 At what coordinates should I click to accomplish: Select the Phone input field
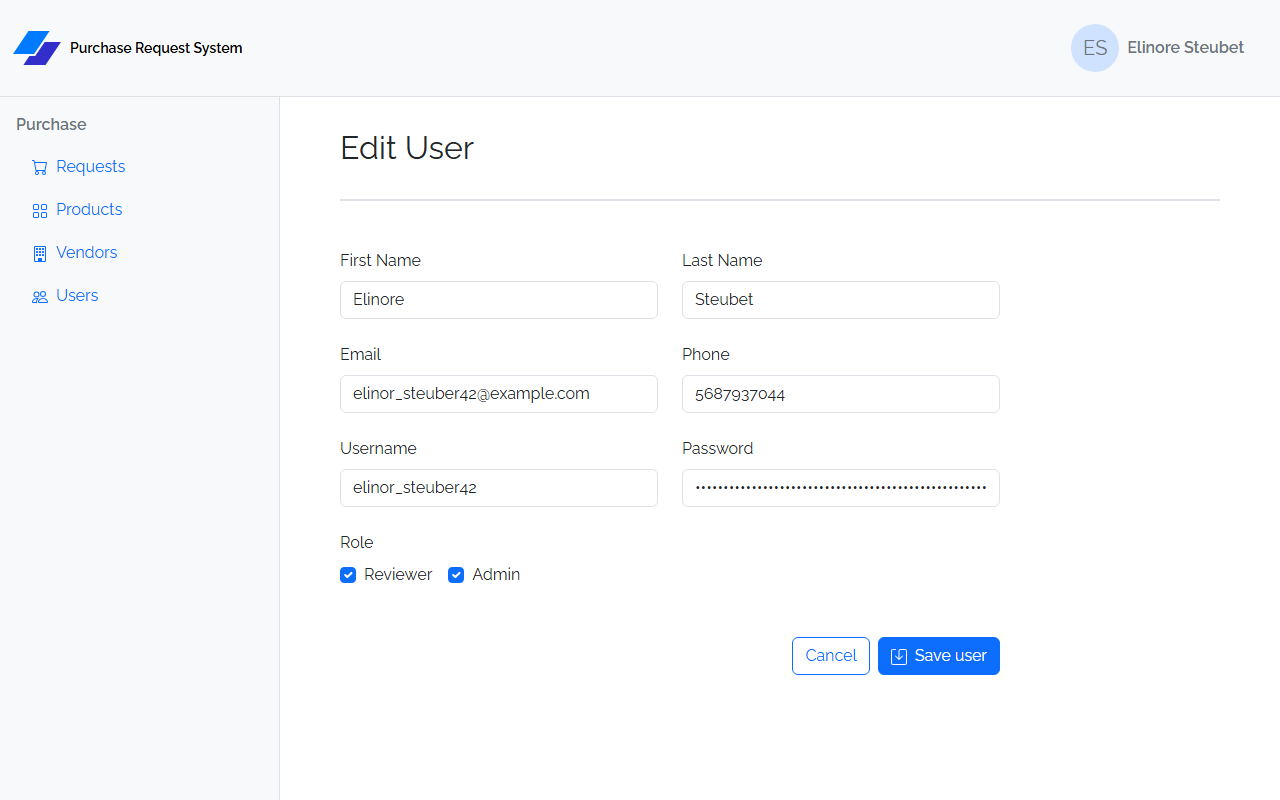point(841,394)
